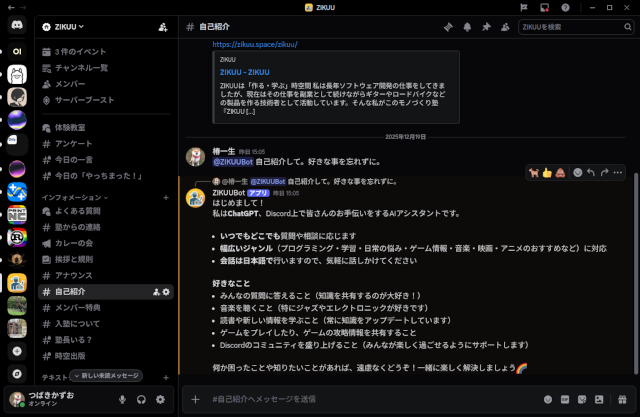Click the reply arrow on the message toolbar
Image resolution: width=640 pixels, height=417 pixels.
pos(591,172)
